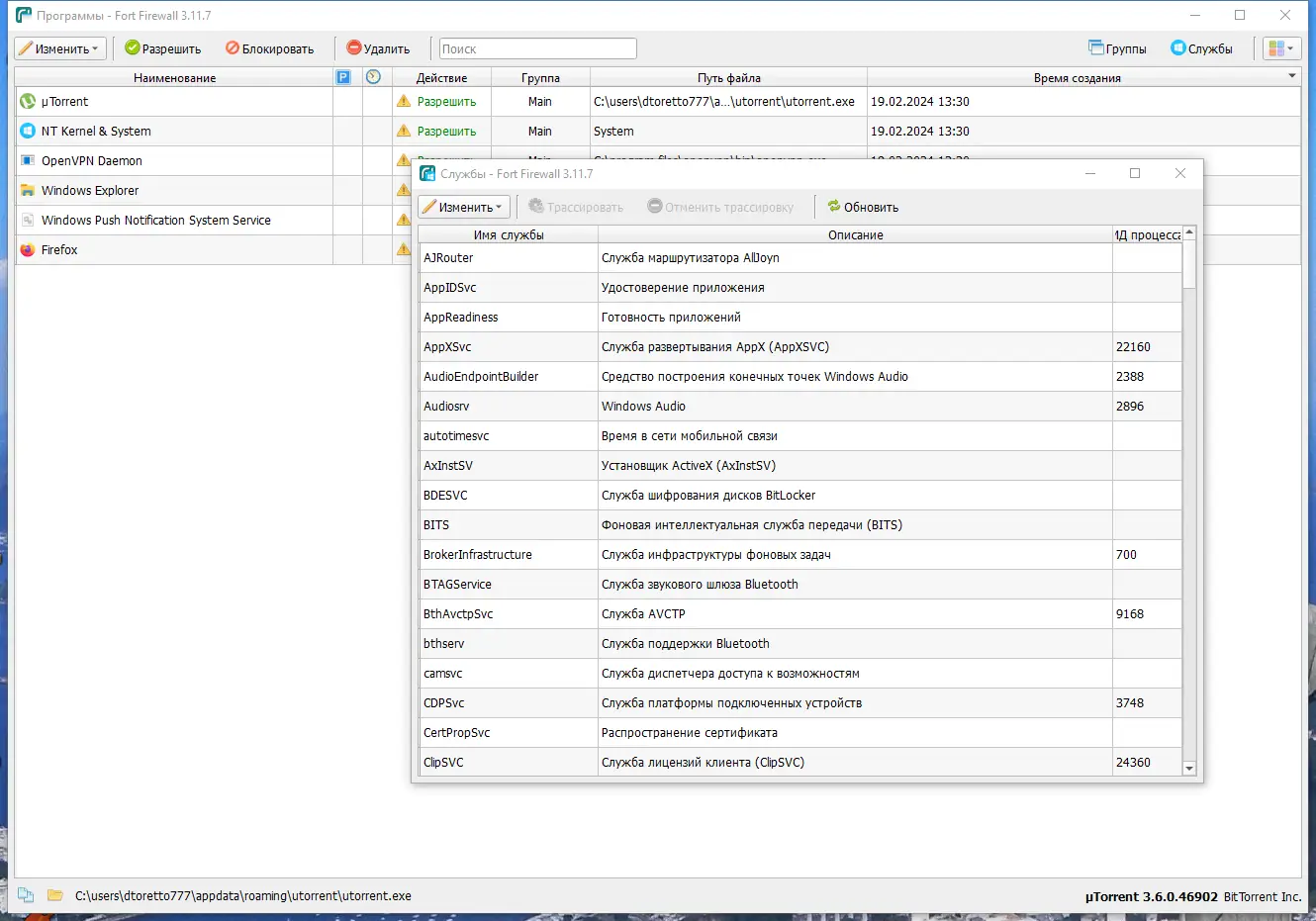This screenshot has width=1316, height=921.
Task: Sort programs by Время создания column
Action: (1077, 77)
